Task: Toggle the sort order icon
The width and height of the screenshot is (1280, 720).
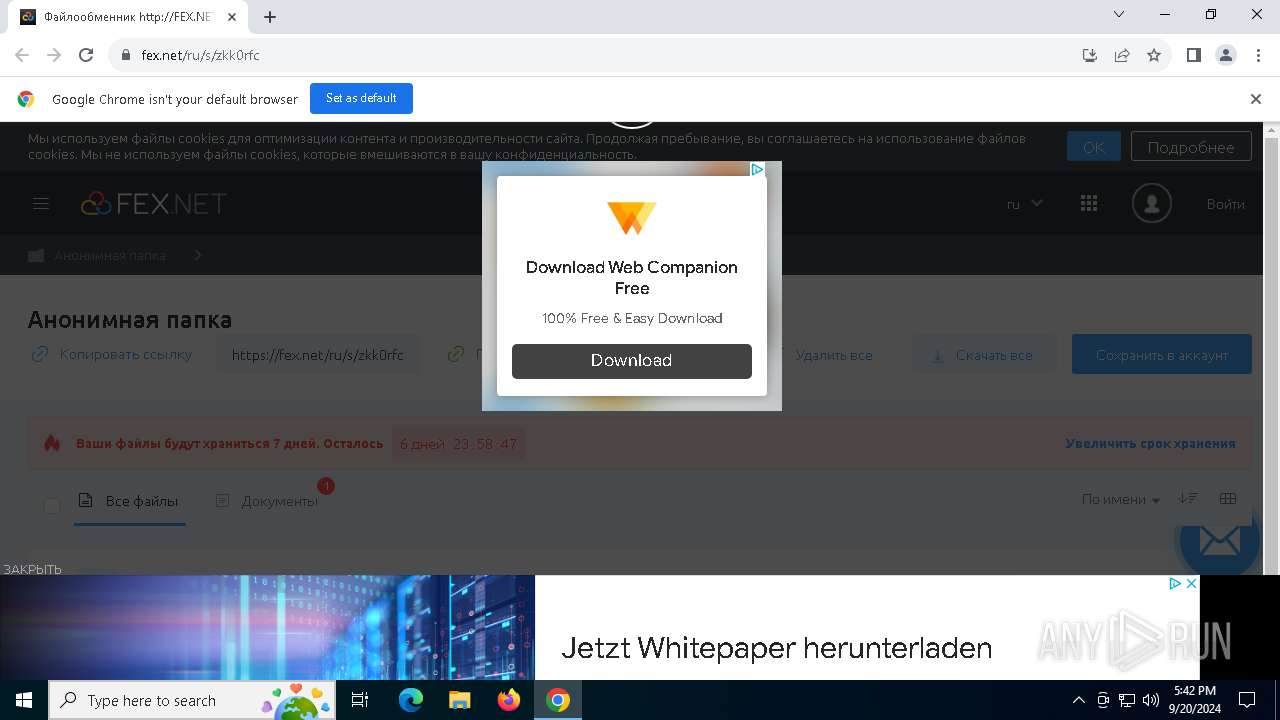Action: coord(1188,498)
